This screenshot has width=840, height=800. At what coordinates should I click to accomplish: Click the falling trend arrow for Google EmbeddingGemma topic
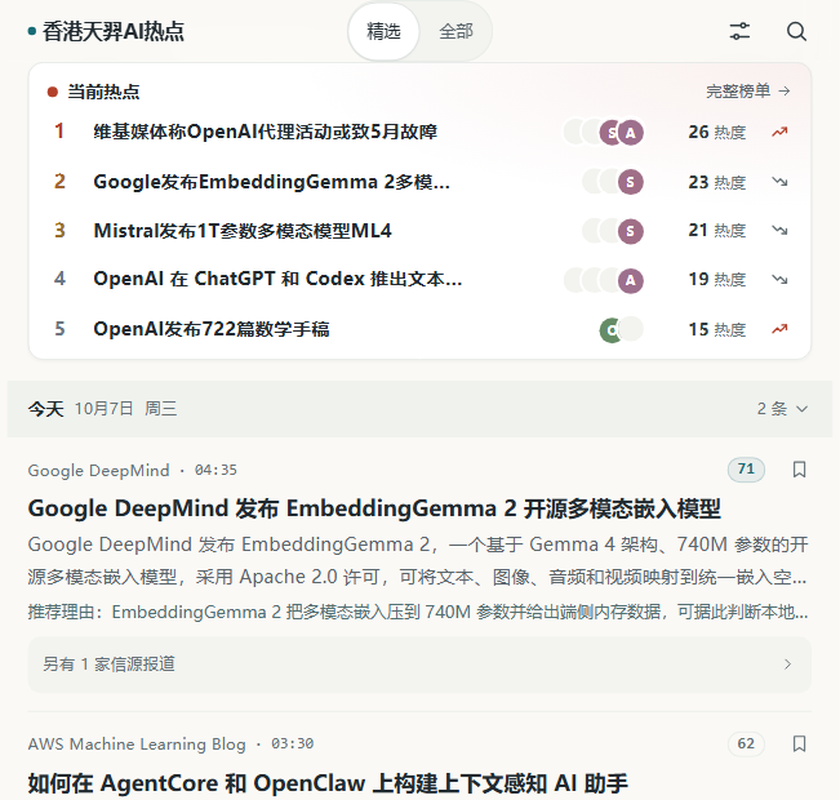pos(779,182)
